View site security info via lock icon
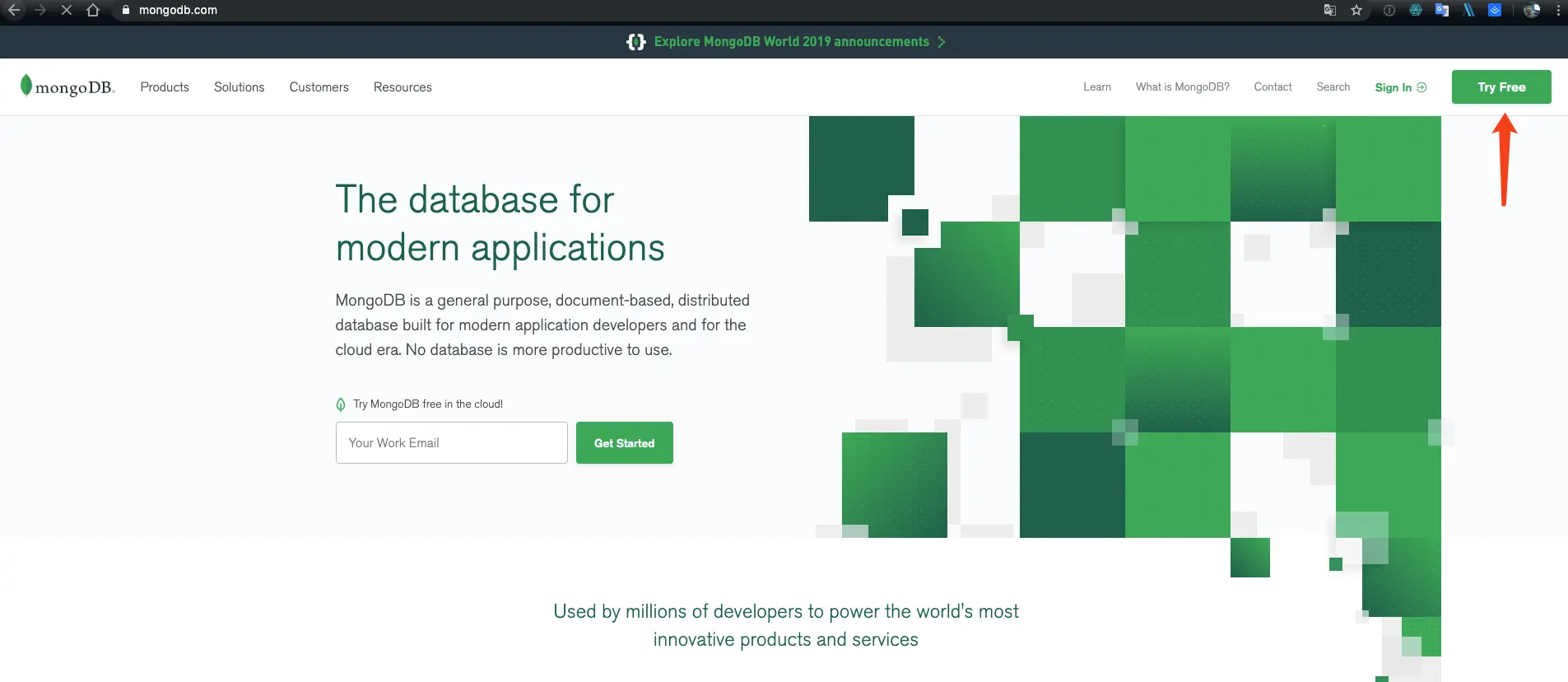The width and height of the screenshot is (1568, 682). tap(126, 10)
